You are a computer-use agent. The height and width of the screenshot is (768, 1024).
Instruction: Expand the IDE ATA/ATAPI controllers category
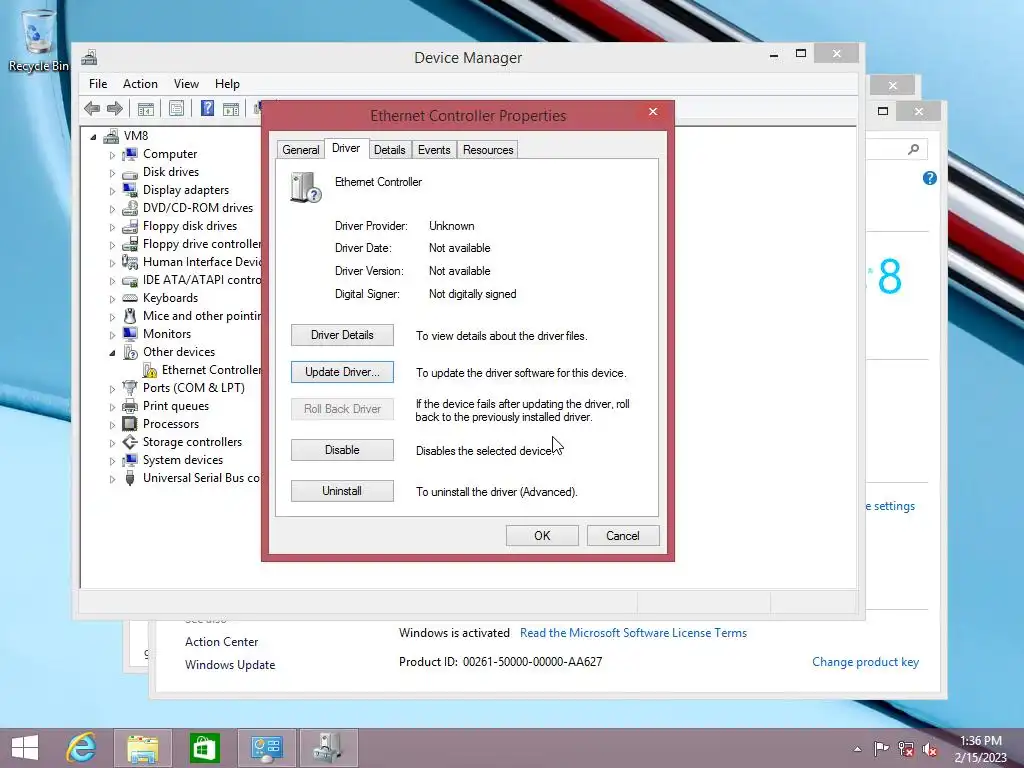(x=112, y=281)
